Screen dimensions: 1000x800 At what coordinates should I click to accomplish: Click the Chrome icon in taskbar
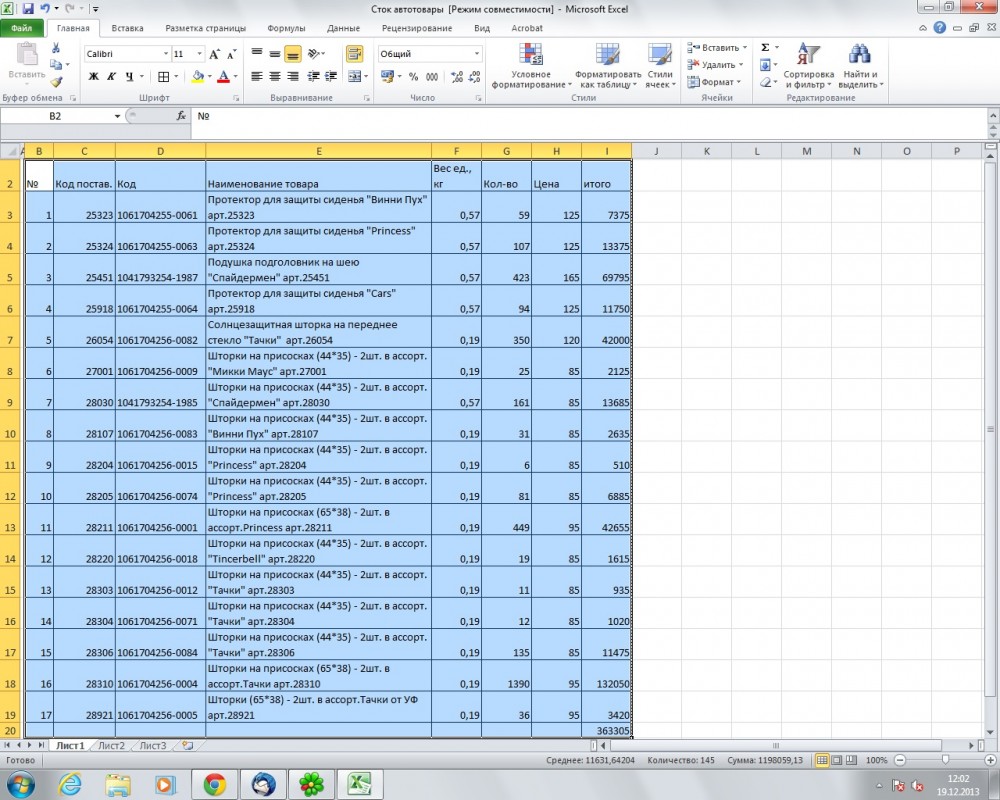coord(215,784)
